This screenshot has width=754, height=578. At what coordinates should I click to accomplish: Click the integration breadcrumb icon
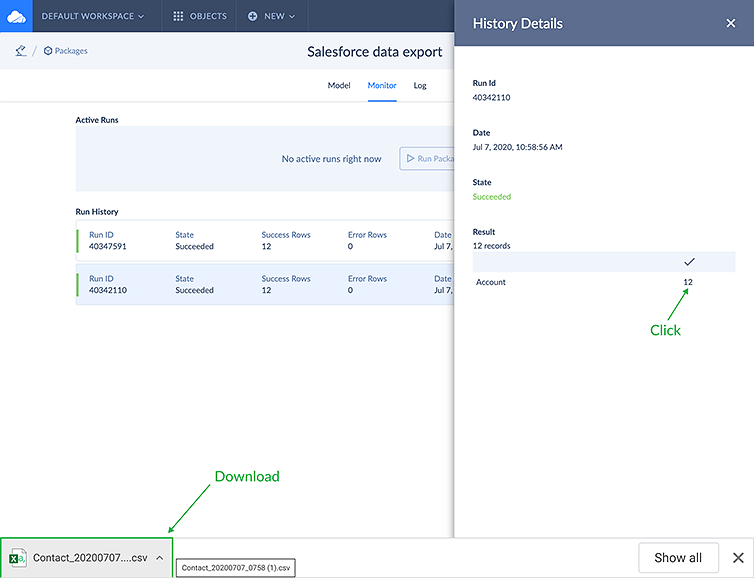coord(21,50)
